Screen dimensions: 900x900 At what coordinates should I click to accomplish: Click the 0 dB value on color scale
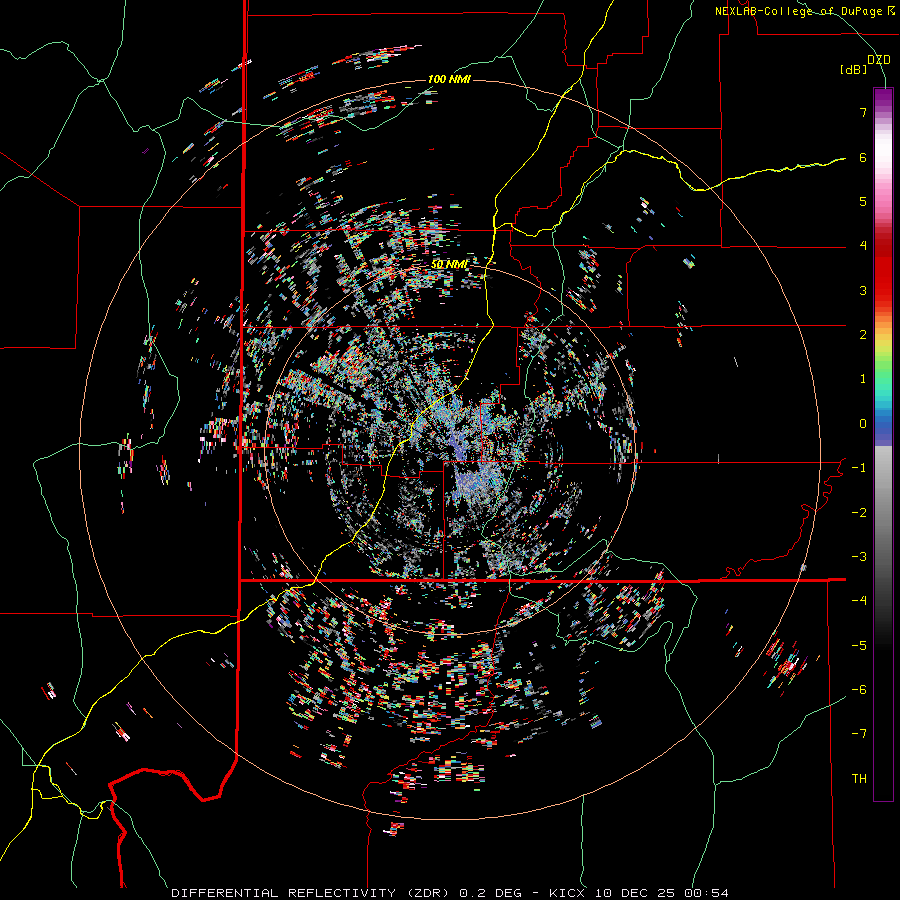[863, 424]
